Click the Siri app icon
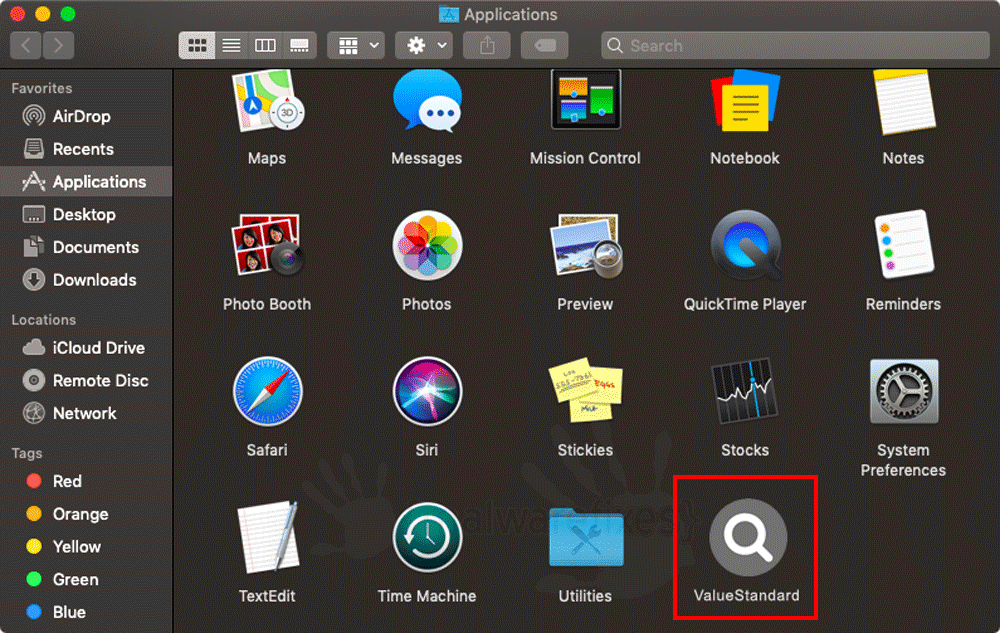The height and width of the screenshot is (633, 1000). [427, 391]
